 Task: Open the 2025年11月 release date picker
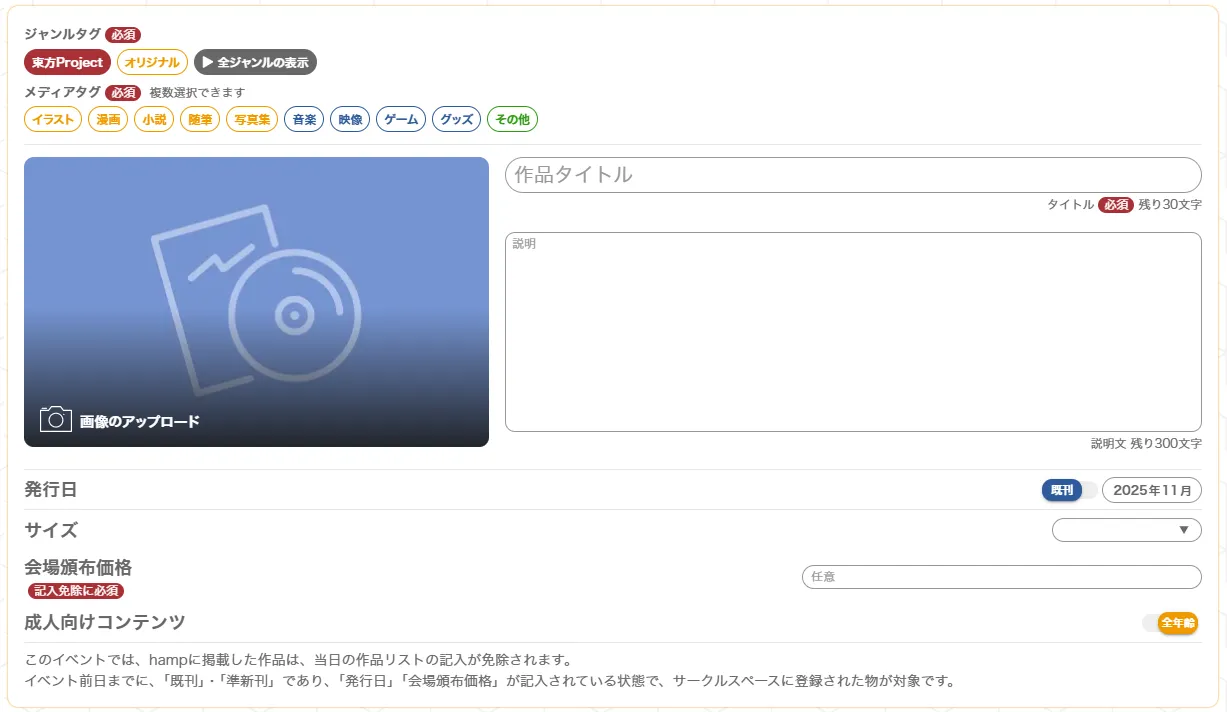(x=1151, y=491)
